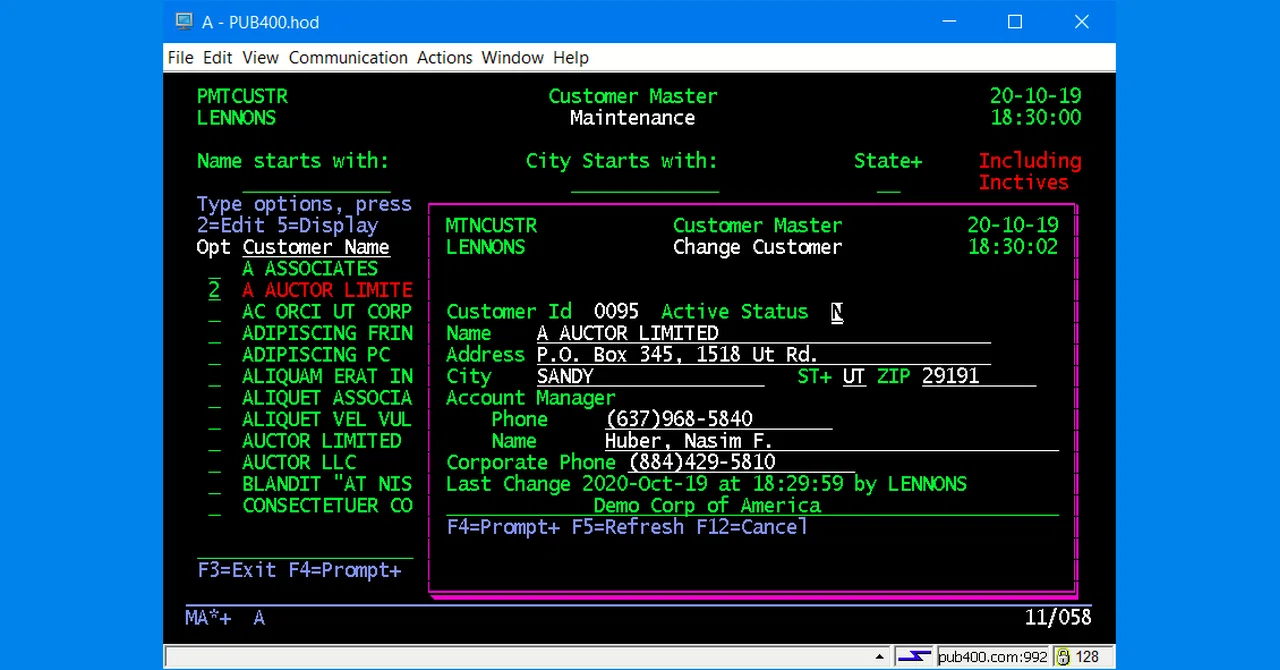This screenshot has width=1280, height=670.
Task: Click F5=Refresh function key label
Action: 628,527
